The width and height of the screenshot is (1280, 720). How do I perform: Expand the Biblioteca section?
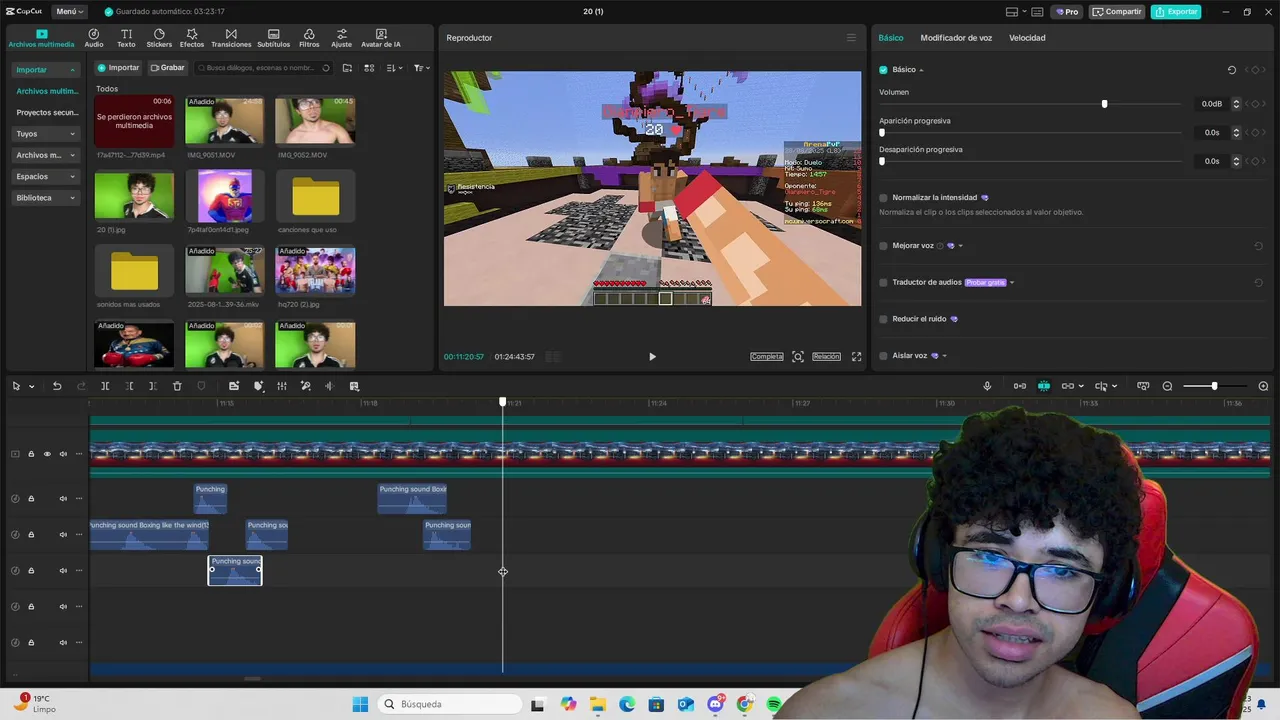(46, 198)
